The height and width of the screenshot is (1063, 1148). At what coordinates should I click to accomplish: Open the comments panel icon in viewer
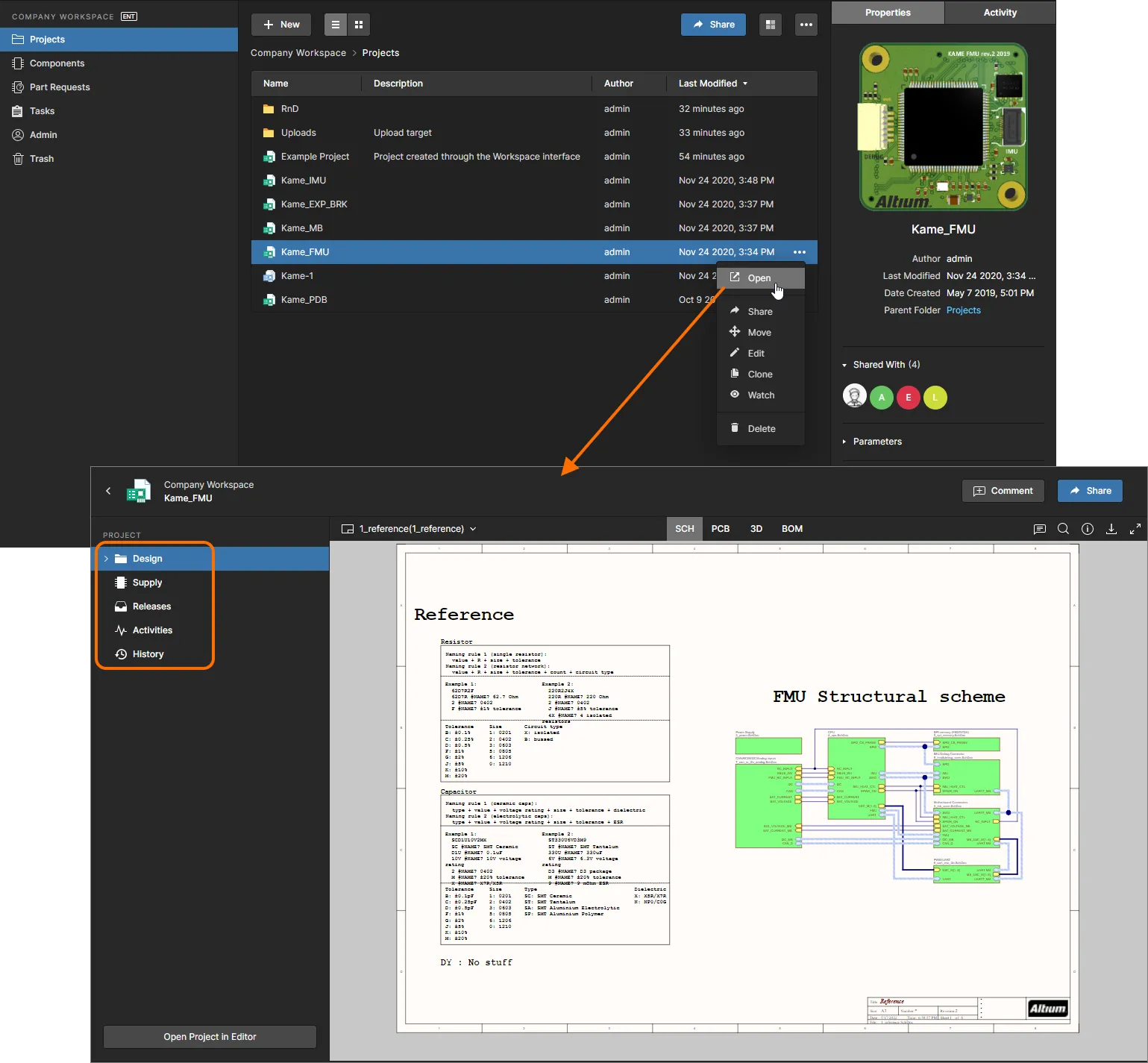(1040, 529)
